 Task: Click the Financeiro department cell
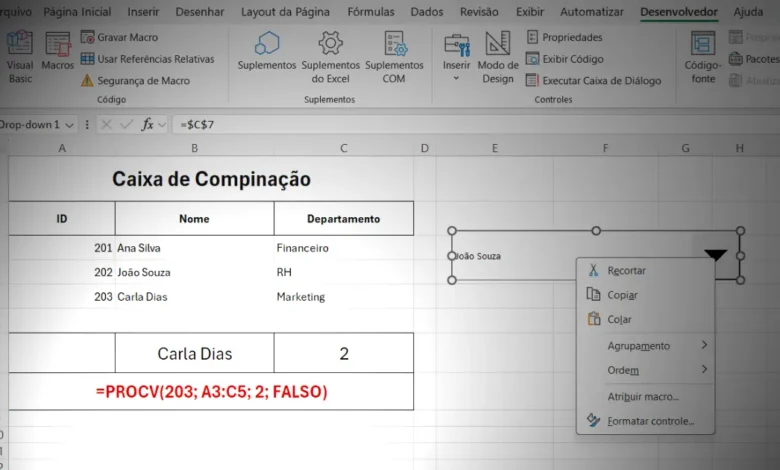[344, 248]
